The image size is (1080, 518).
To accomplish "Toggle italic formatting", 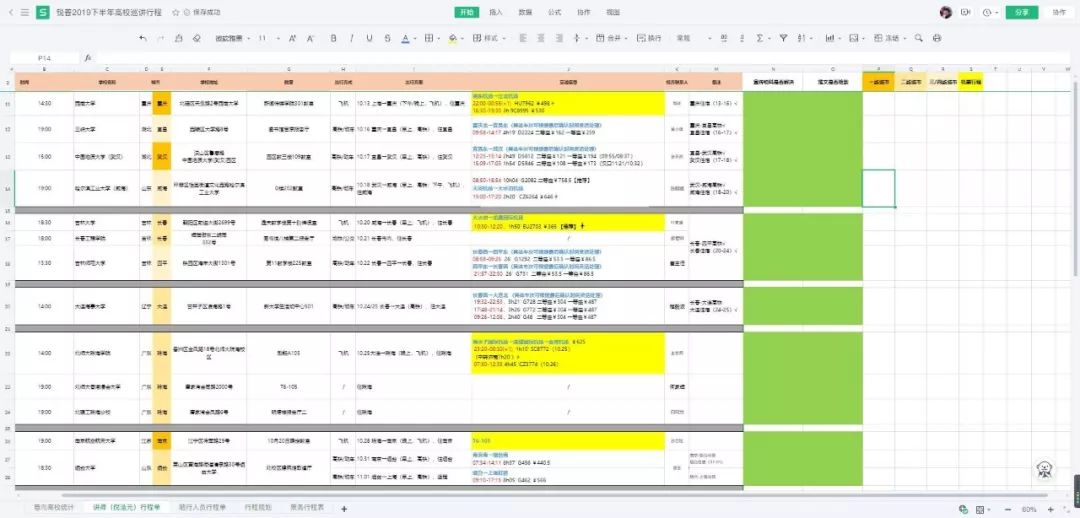I will (x=351, y=39).
